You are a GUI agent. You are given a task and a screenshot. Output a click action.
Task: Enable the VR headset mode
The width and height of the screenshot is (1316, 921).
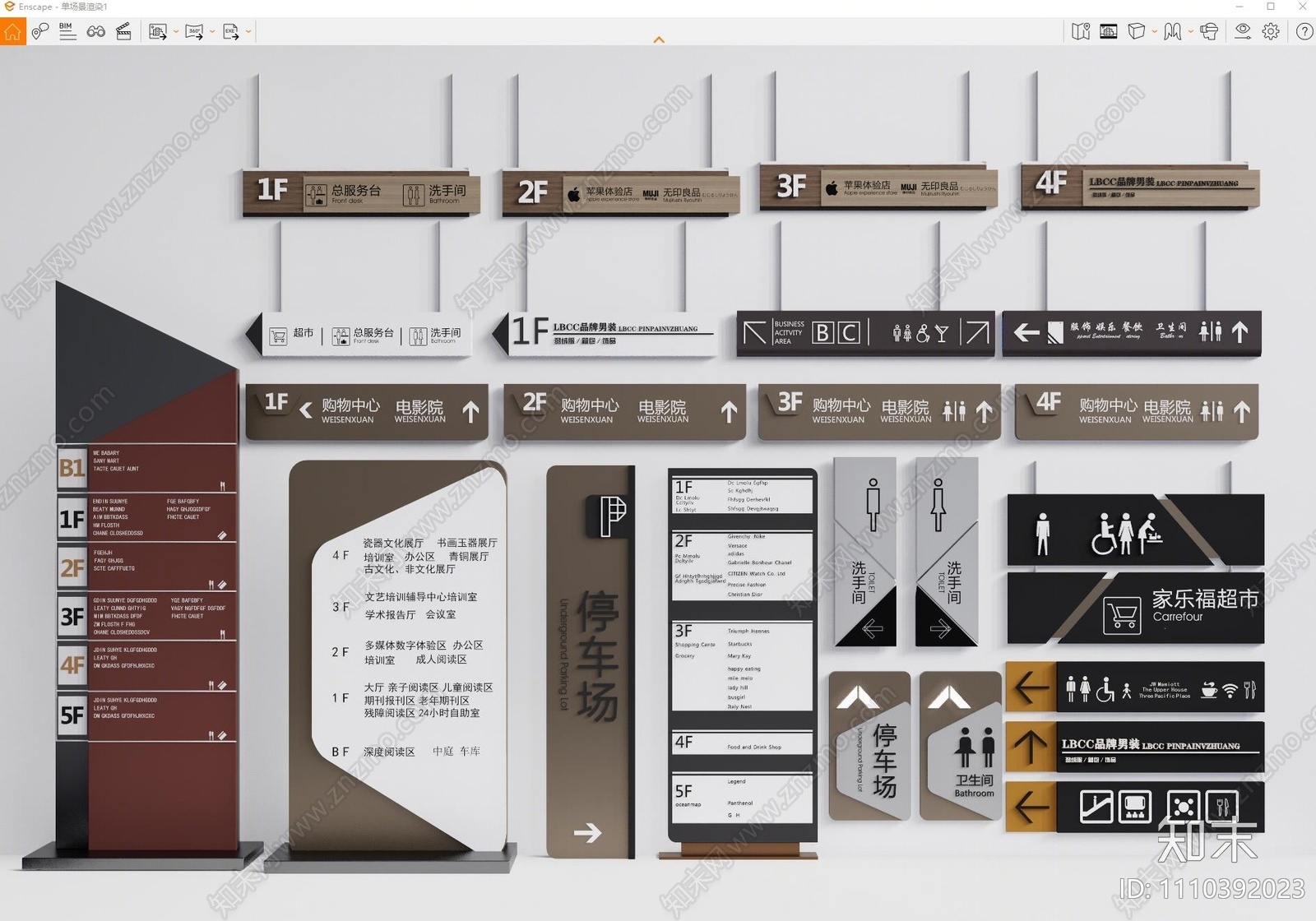pos(1209,31)
